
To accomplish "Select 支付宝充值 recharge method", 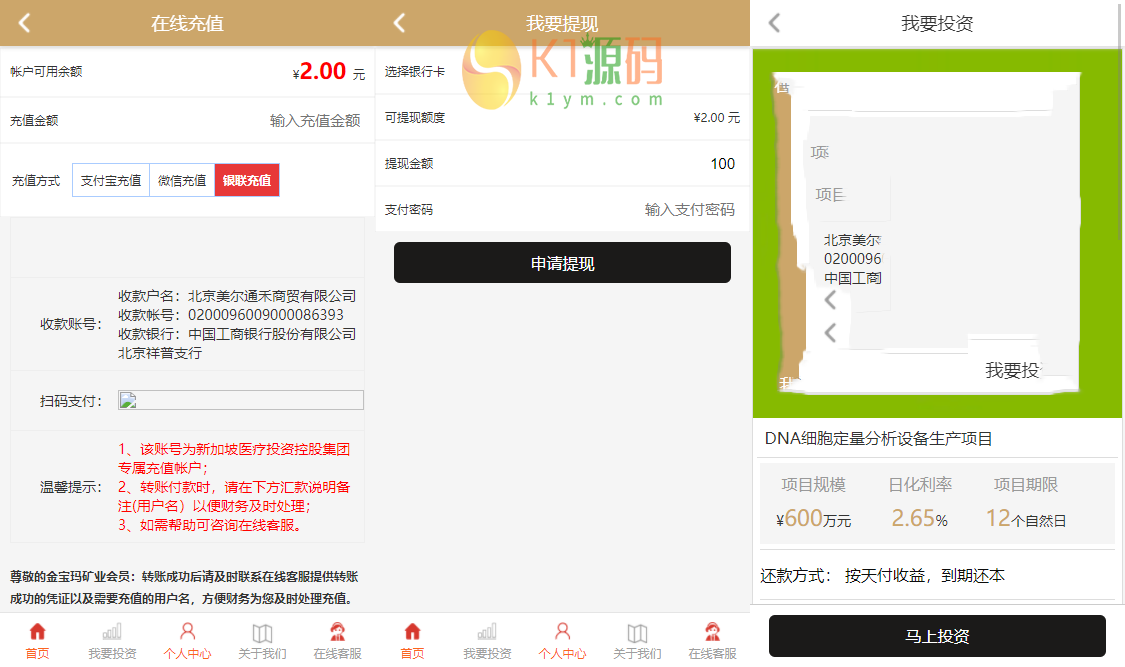I will [x=110, y=180].
